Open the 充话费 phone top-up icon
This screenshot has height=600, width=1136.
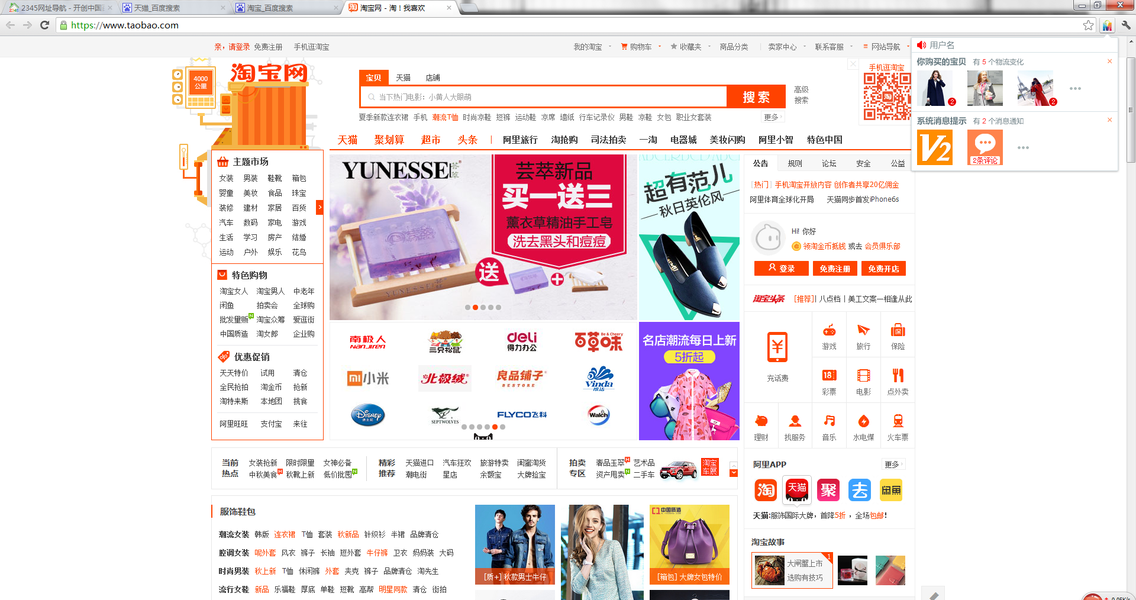[x=777, y=347]
